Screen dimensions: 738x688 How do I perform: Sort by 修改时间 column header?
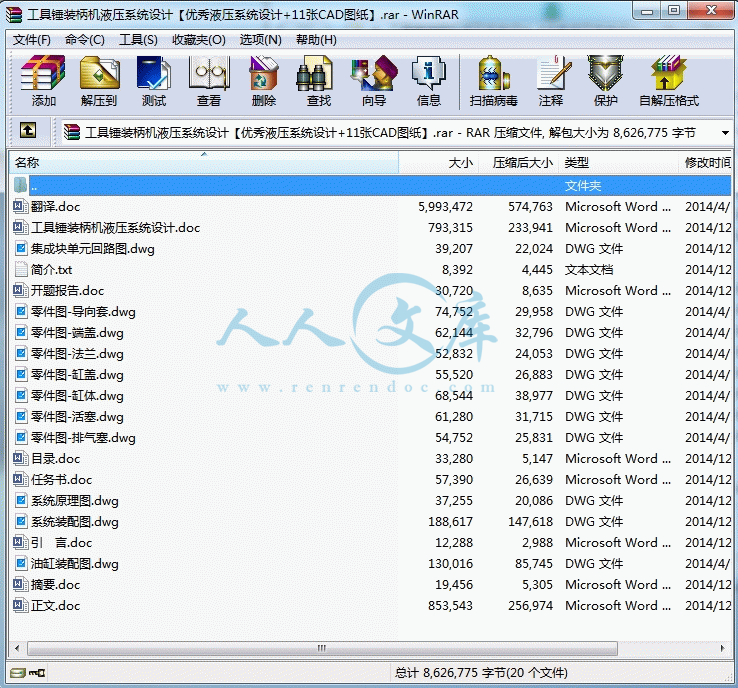(705, 163)
